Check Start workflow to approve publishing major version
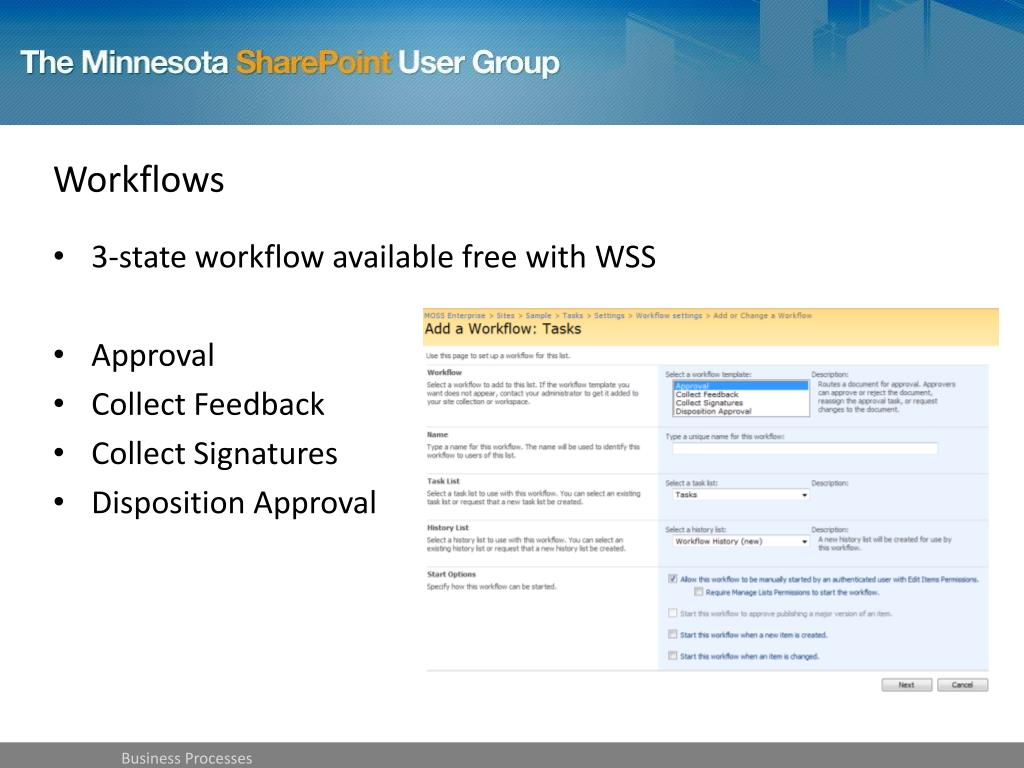Image resolution: width=1024 pixels, height=768 pixels. point(673,613)
